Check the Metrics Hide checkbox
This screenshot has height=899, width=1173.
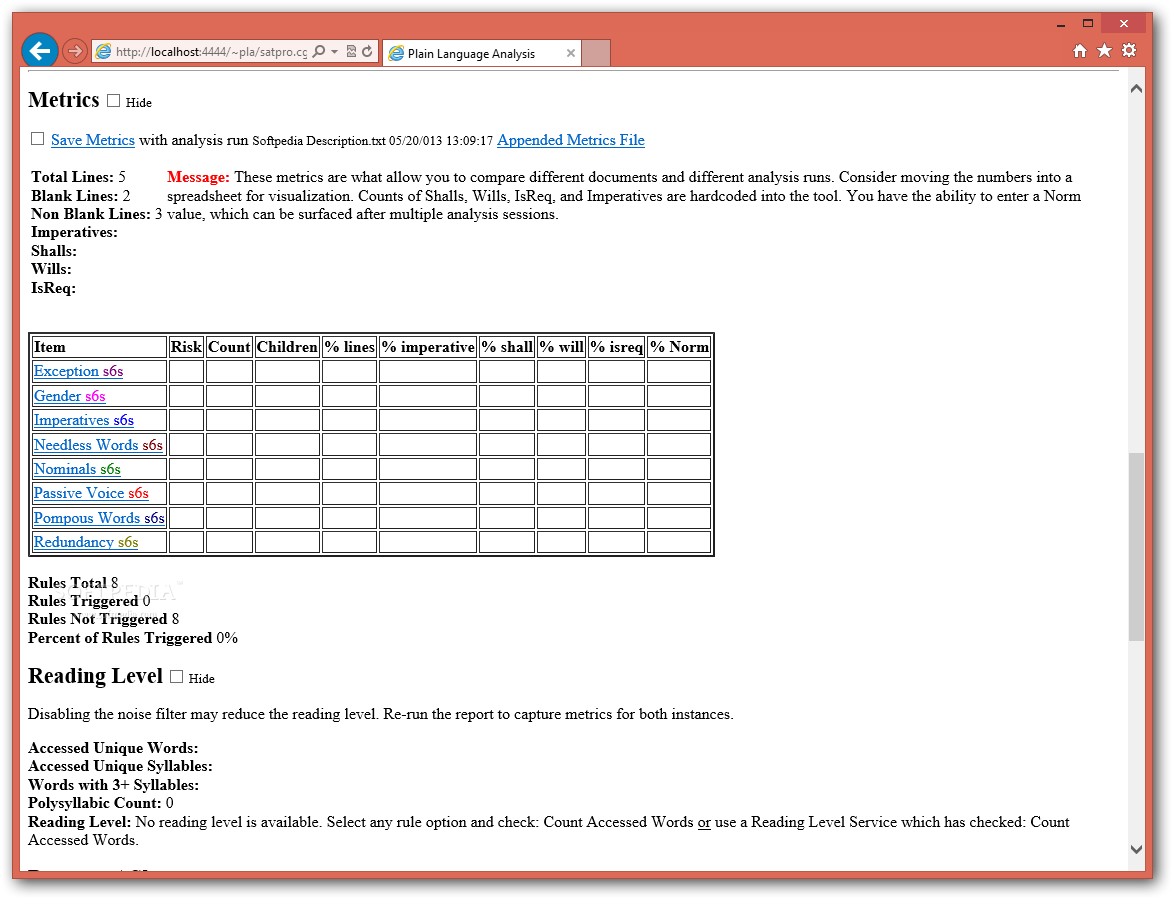coord(114,100)
